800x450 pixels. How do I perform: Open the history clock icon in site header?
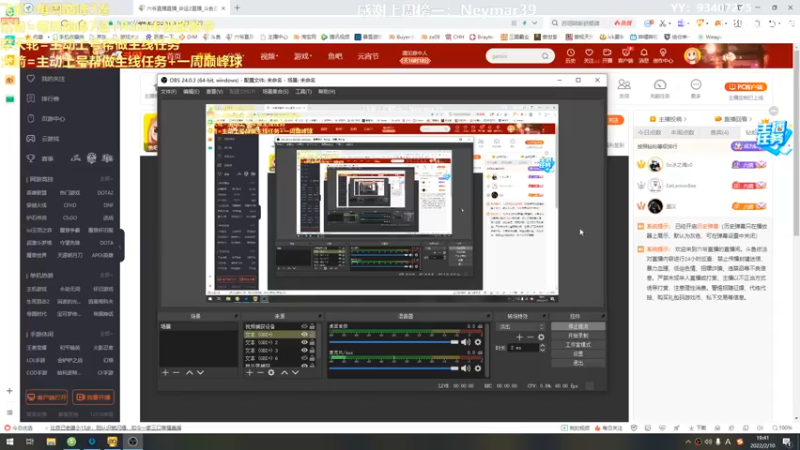pyautogui.click(x=570, y=55)
